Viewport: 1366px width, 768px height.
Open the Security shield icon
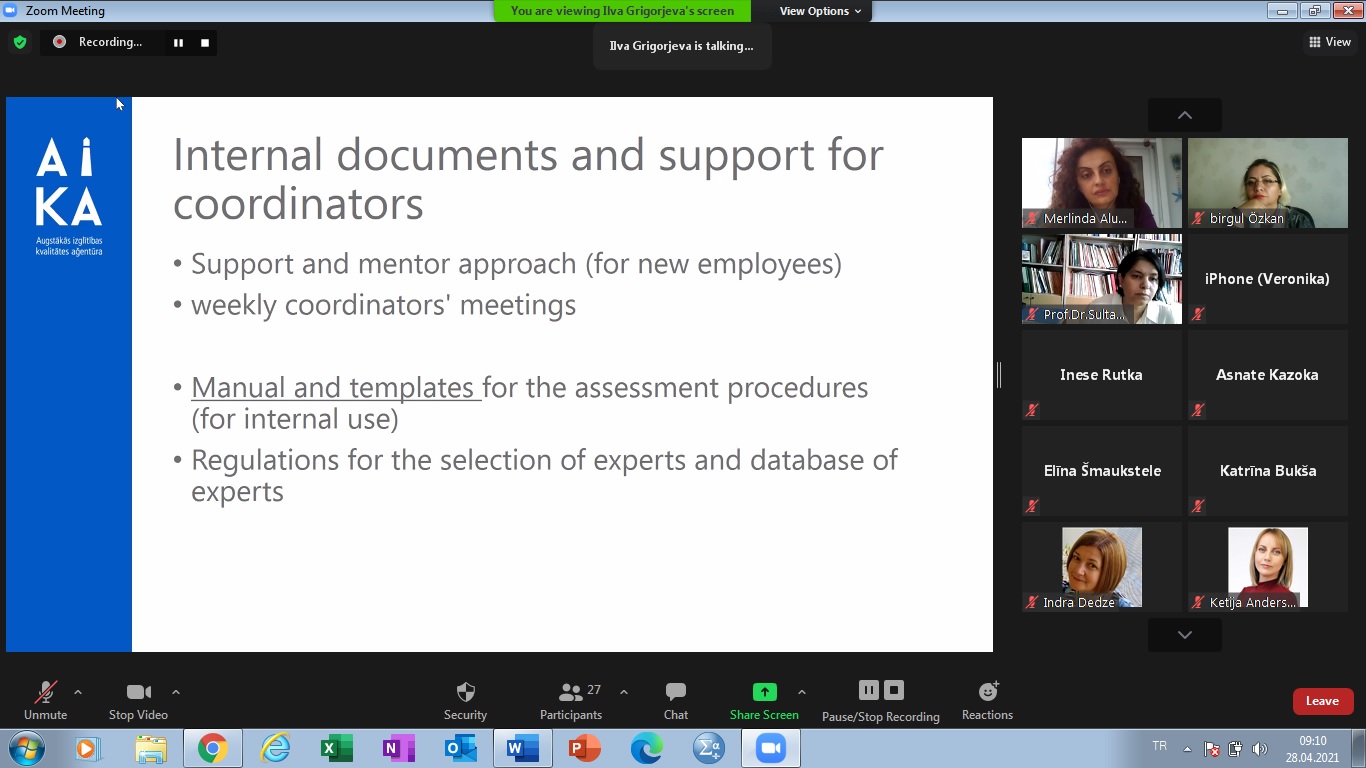coord(465,692)
